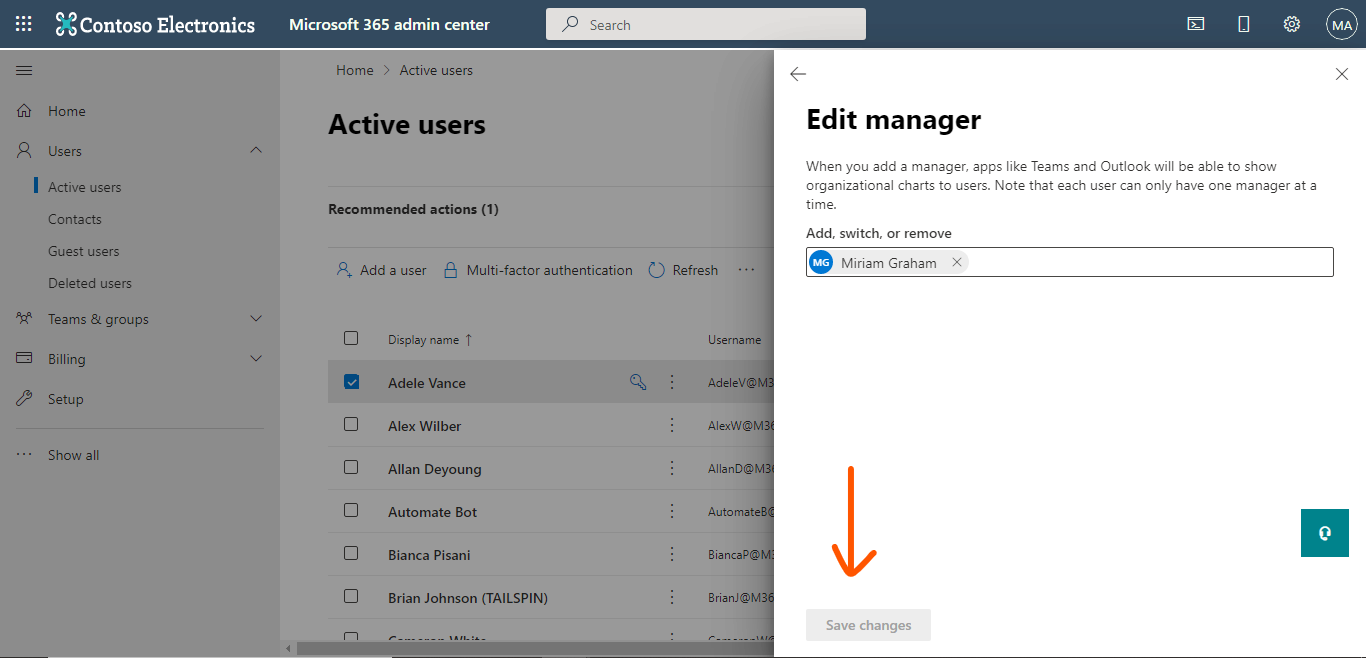
Task: Open the mobile app icon in top bar
Action: 1243,23
